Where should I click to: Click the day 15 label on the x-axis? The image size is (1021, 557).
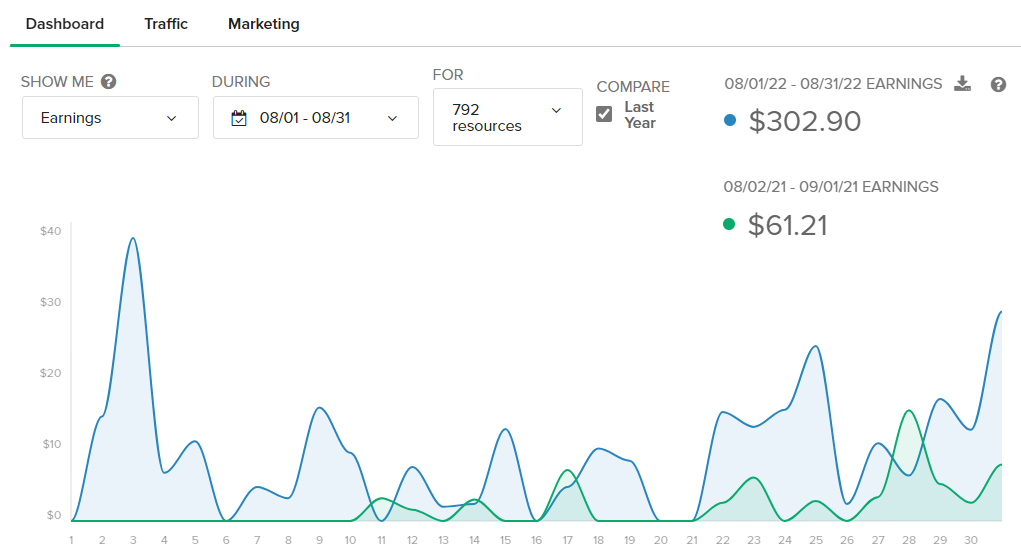(505, 540)
